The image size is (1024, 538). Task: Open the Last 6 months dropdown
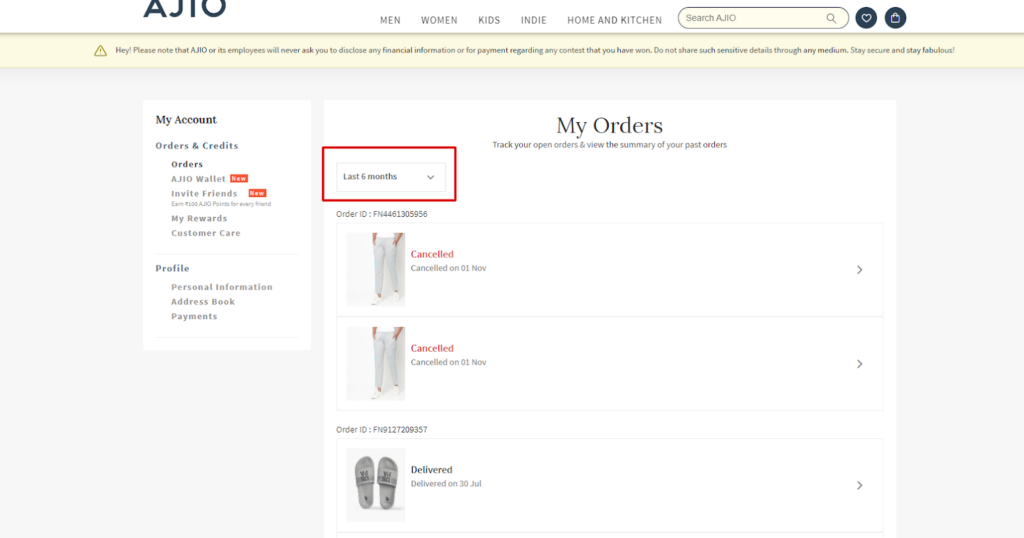[x=391, y=177]
